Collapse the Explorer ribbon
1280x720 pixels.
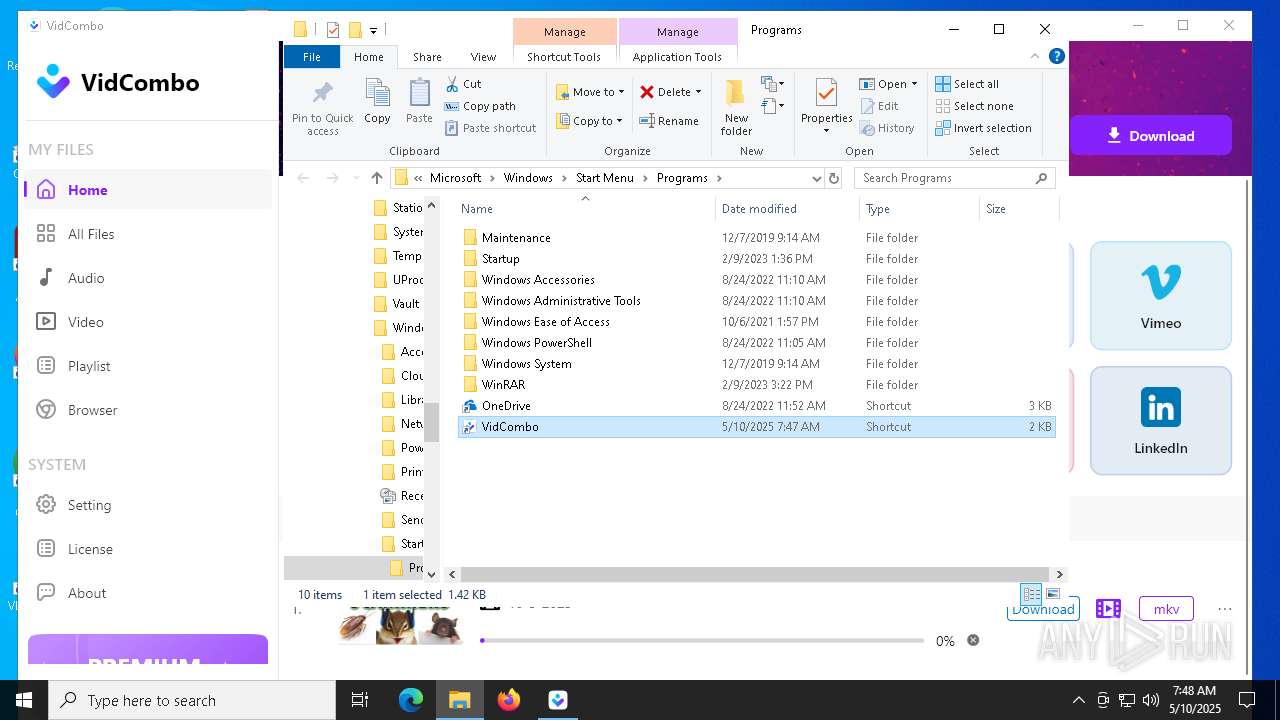coord(1035,56)
